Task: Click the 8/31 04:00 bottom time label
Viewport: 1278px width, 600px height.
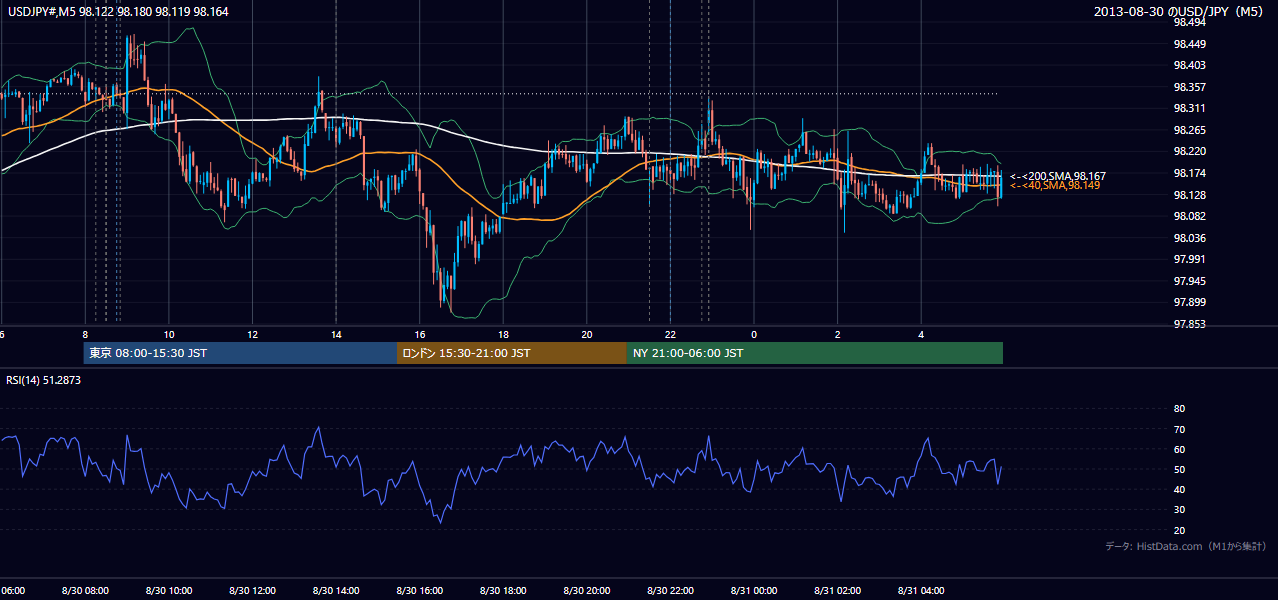Action: click(921, 591)
